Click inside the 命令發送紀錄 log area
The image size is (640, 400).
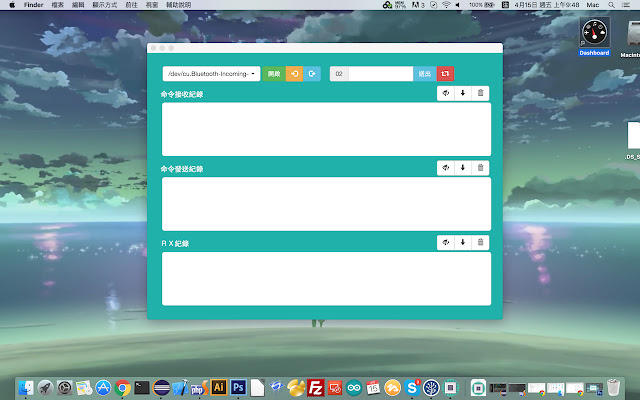pos(327,204)
